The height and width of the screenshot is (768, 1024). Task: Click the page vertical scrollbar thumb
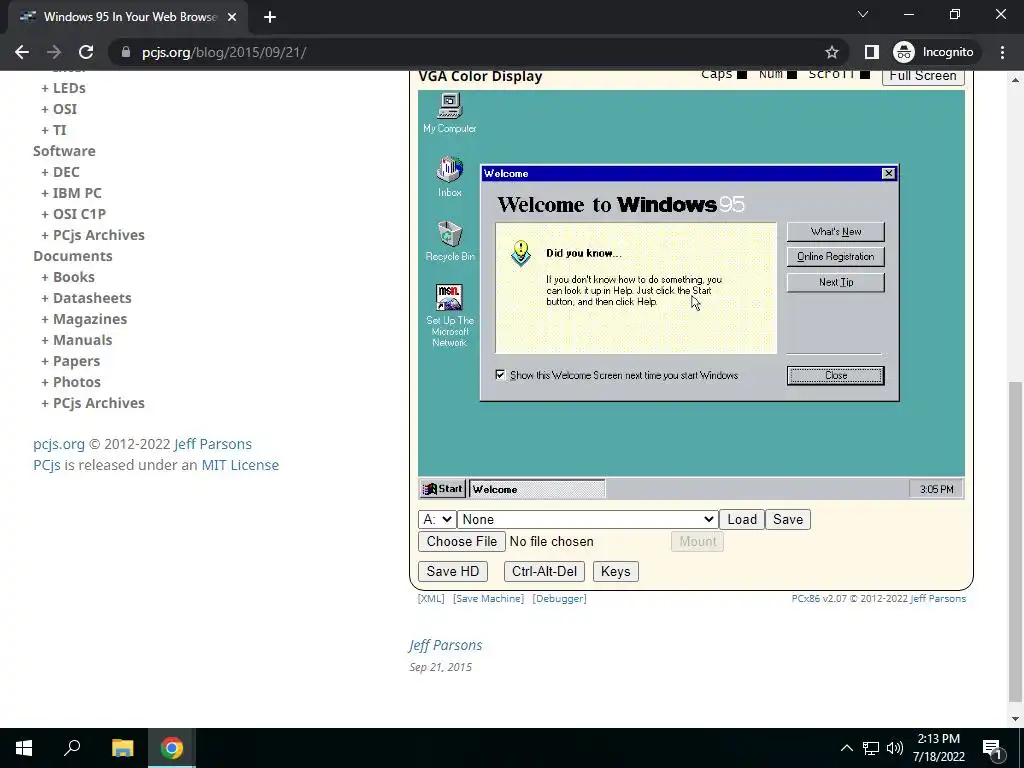pyautogui.click(x=1015, y=543)
